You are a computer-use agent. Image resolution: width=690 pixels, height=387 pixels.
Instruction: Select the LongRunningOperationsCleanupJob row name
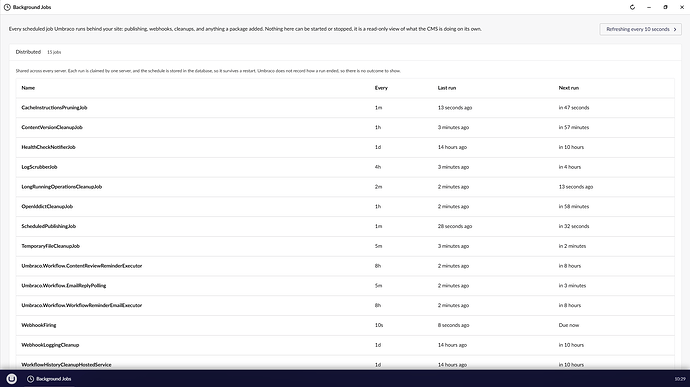62,187
